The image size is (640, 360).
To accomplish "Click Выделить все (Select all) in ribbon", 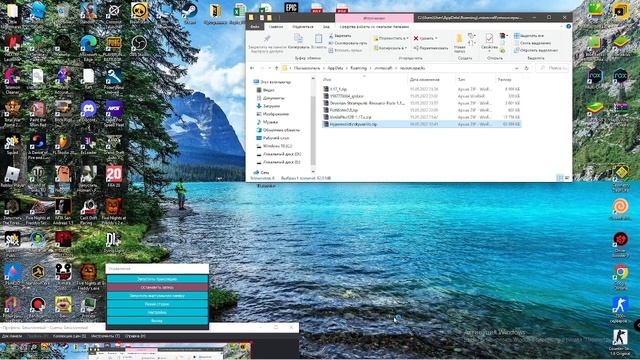I will [x=529, y=36].
